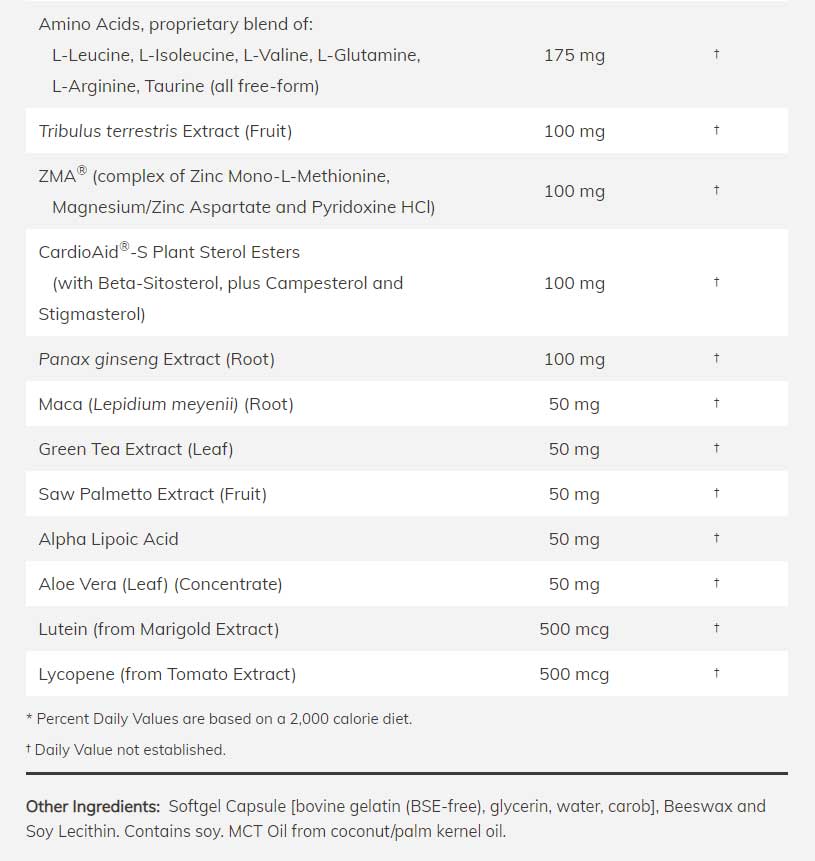Click the dagger symbol beside Alpha Lipoic Acid

(x=716, y=538)
